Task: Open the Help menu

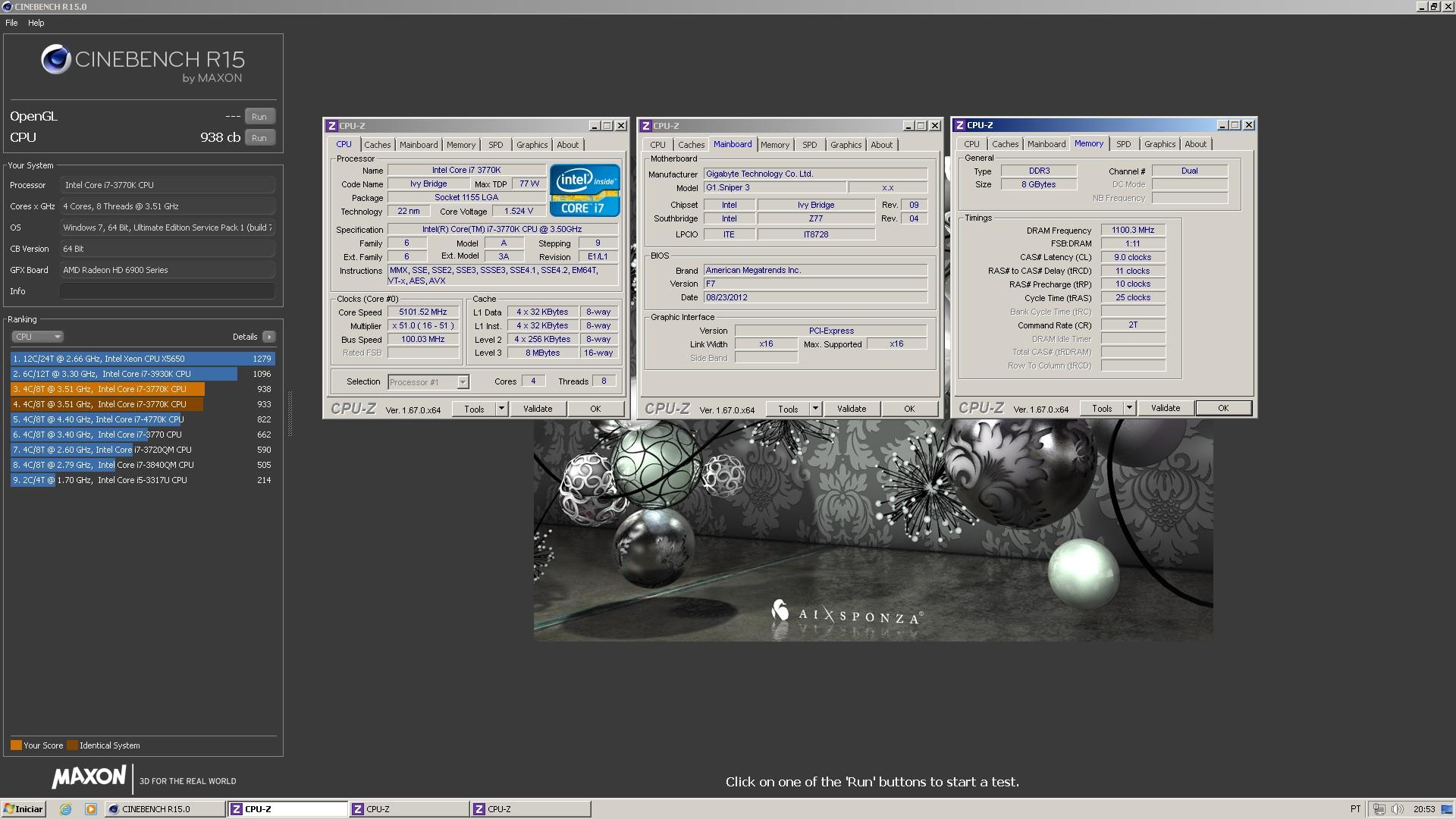Action: pos(36,23)
